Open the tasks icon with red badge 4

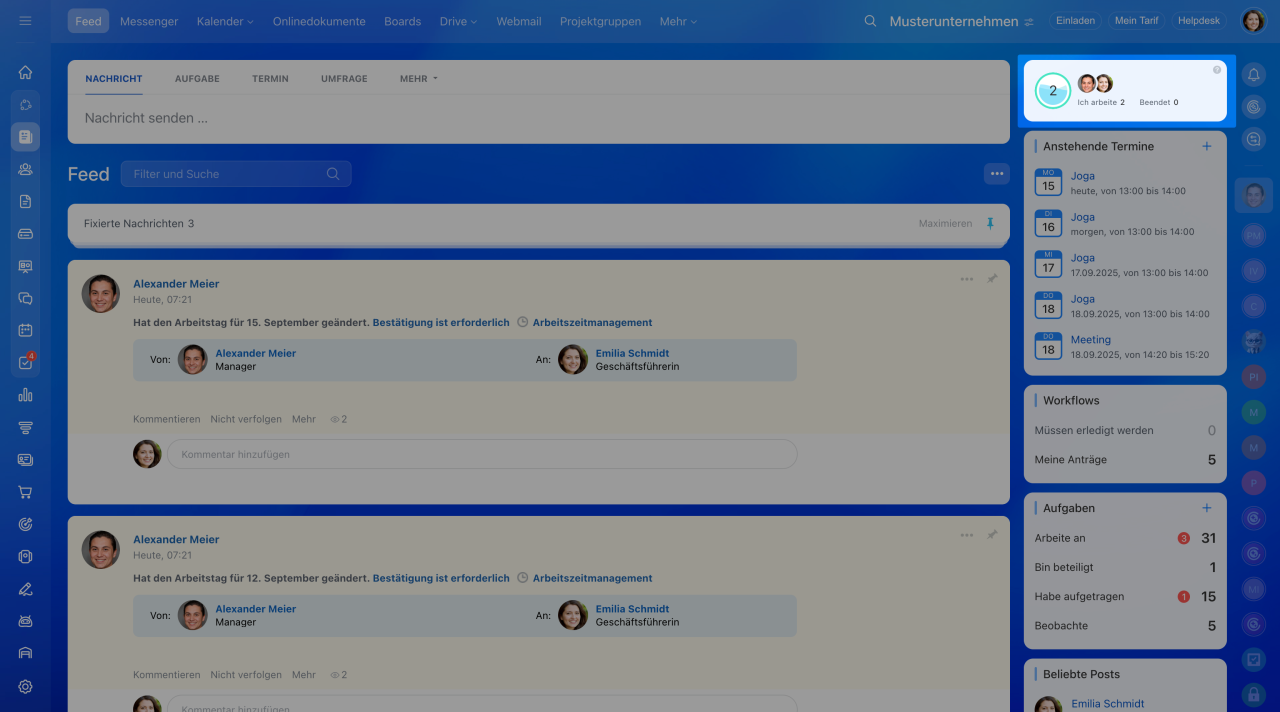pos(25,363)
